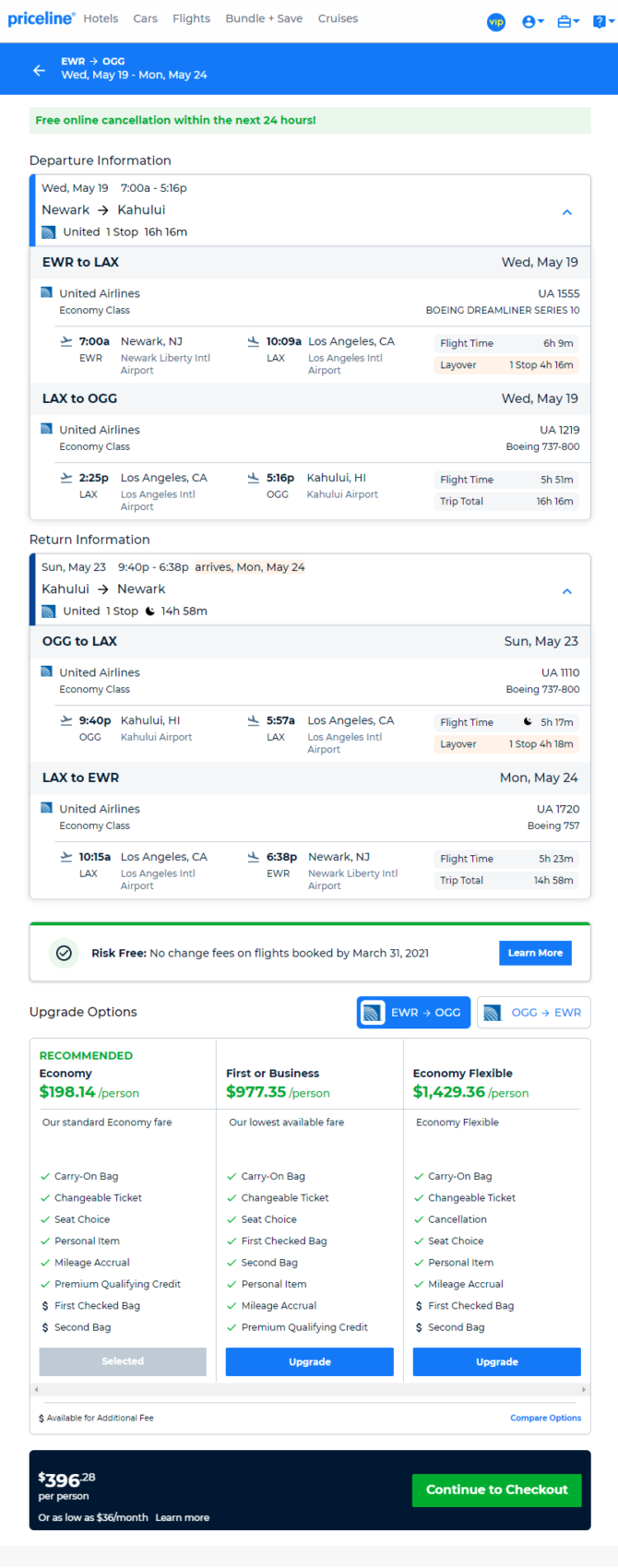618x1568 pixels.
Task: Select the EWR → OGG upgrade tab
Action: click(x=414, y=1012)
